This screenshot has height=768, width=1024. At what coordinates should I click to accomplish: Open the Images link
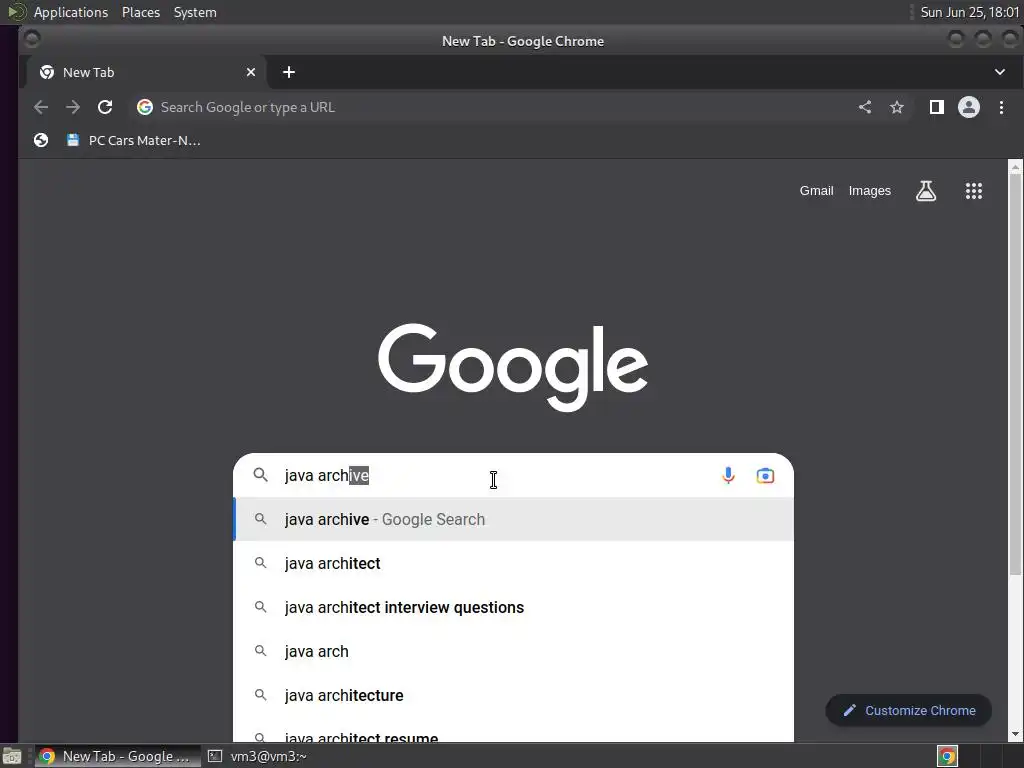coord(869,191)
